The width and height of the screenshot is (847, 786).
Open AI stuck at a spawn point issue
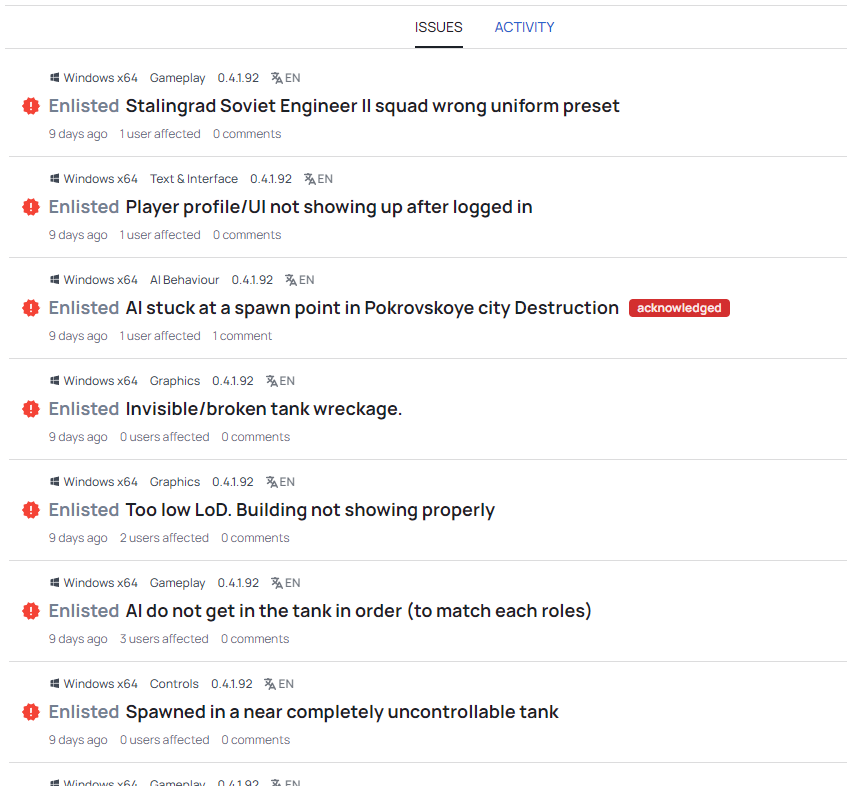coord(372,308)
